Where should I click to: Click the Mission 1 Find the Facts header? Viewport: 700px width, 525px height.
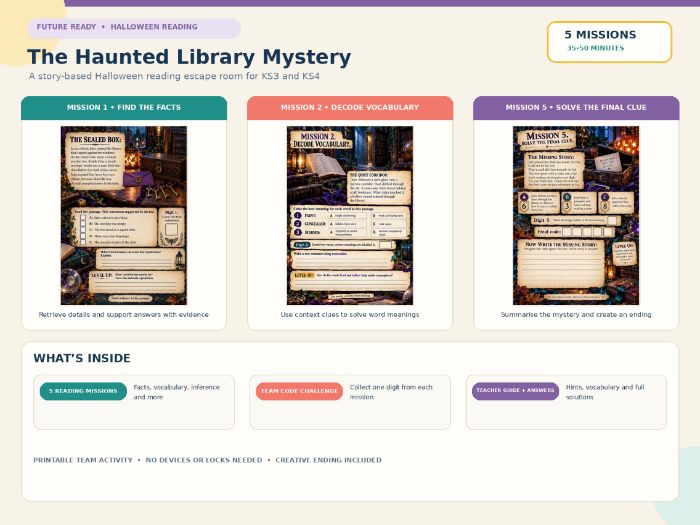tap(124, 108)
